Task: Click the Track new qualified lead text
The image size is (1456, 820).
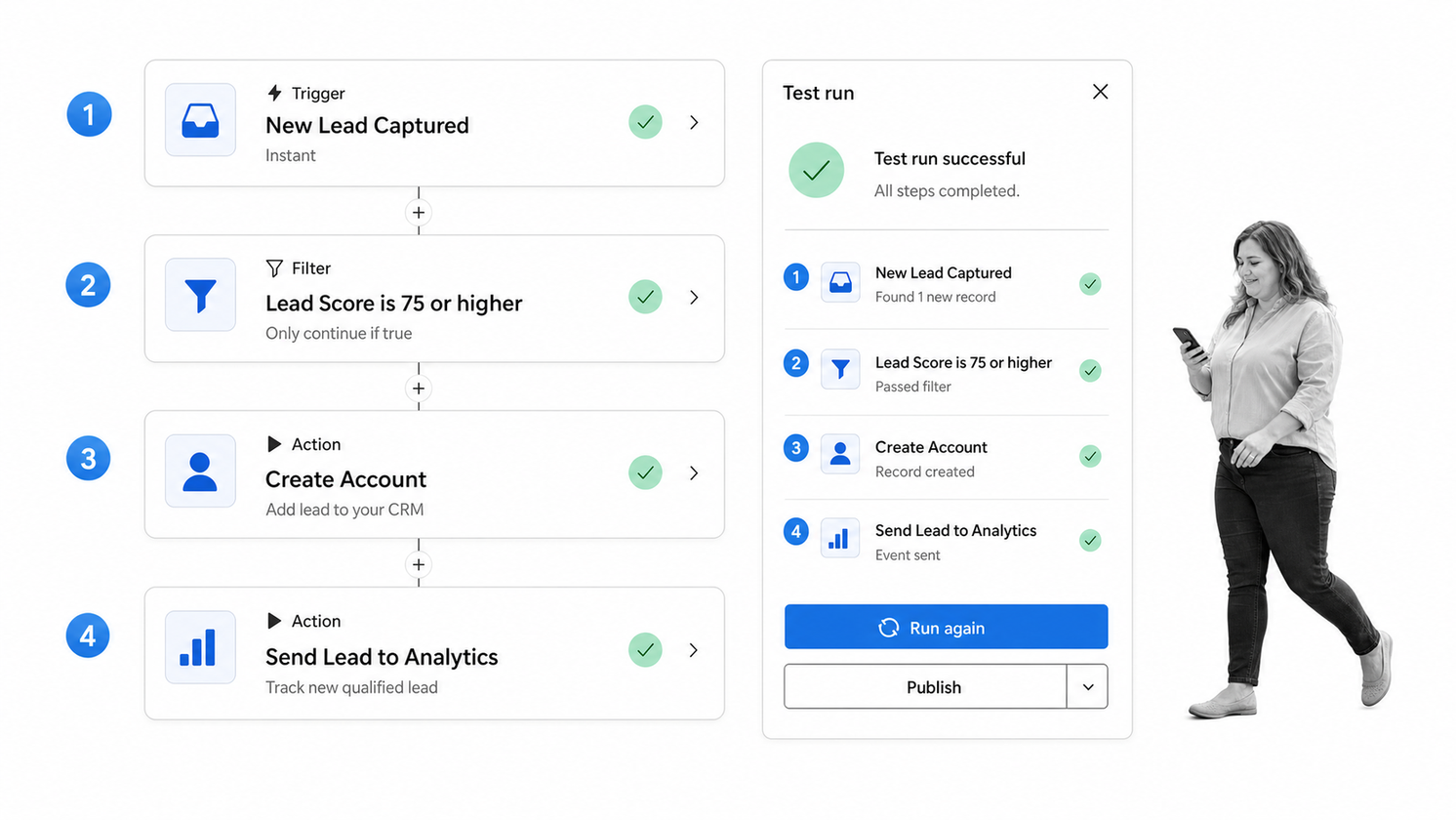Action: coord(351,687)
